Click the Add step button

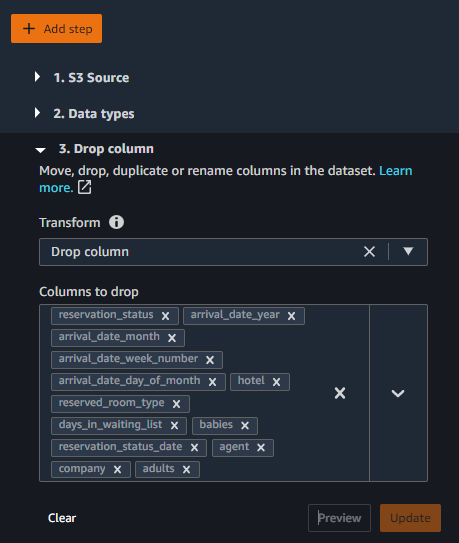coord(56,29)
